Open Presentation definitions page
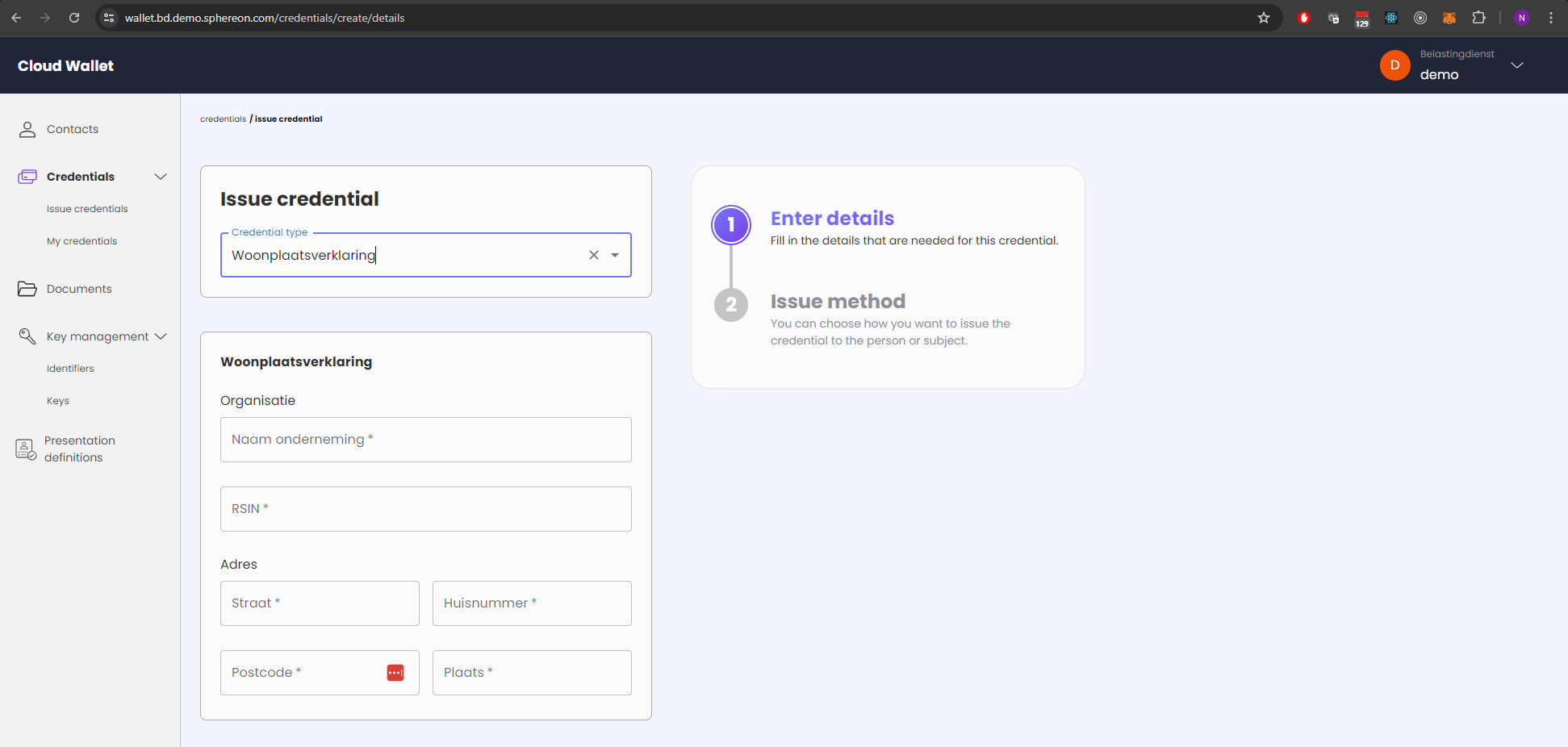The height and width of the screenshot is (747, 1568). click(80, 449)
